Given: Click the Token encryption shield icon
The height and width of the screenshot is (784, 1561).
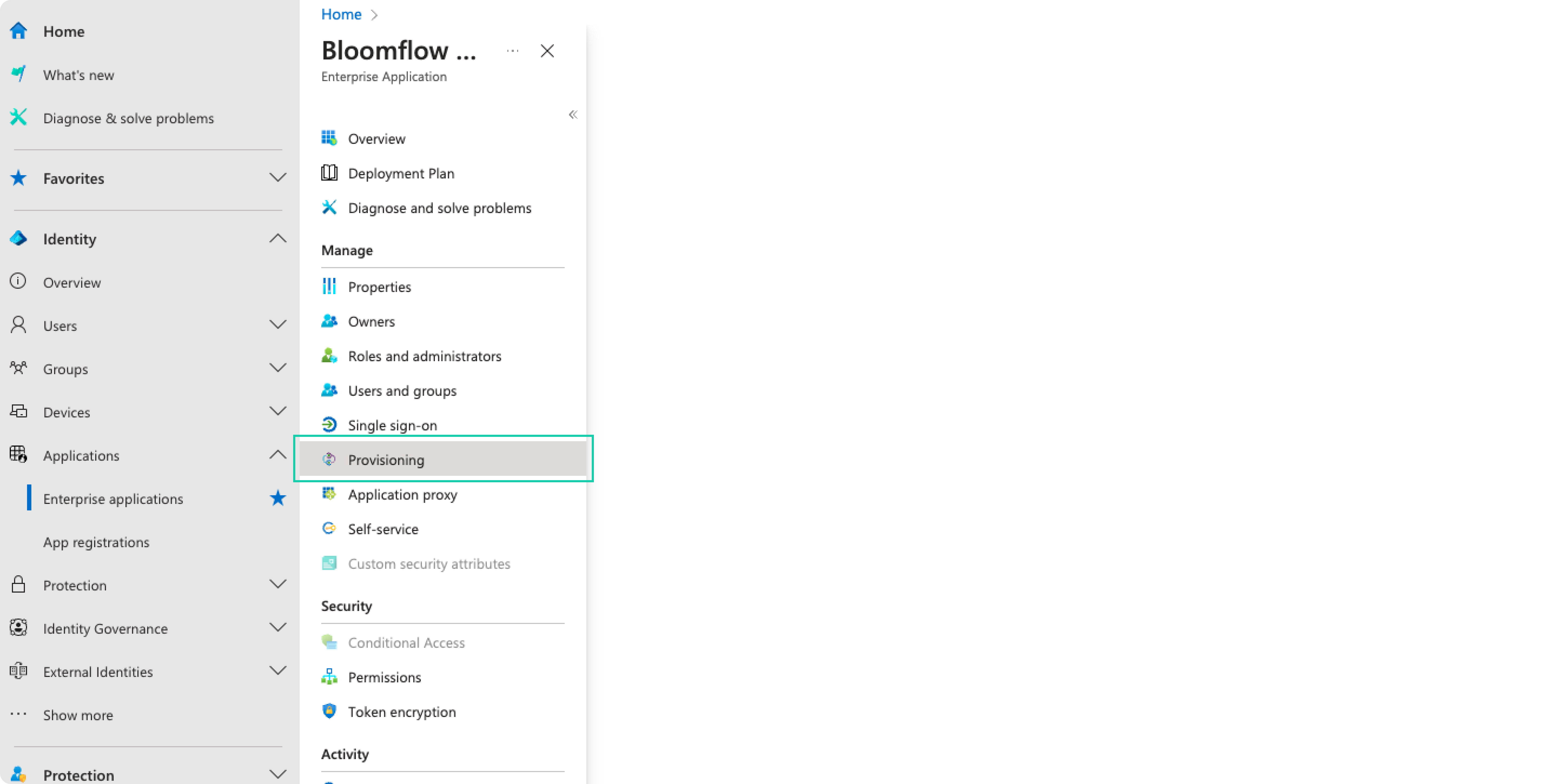Looking at the screenshot, I should click(329, 711).
